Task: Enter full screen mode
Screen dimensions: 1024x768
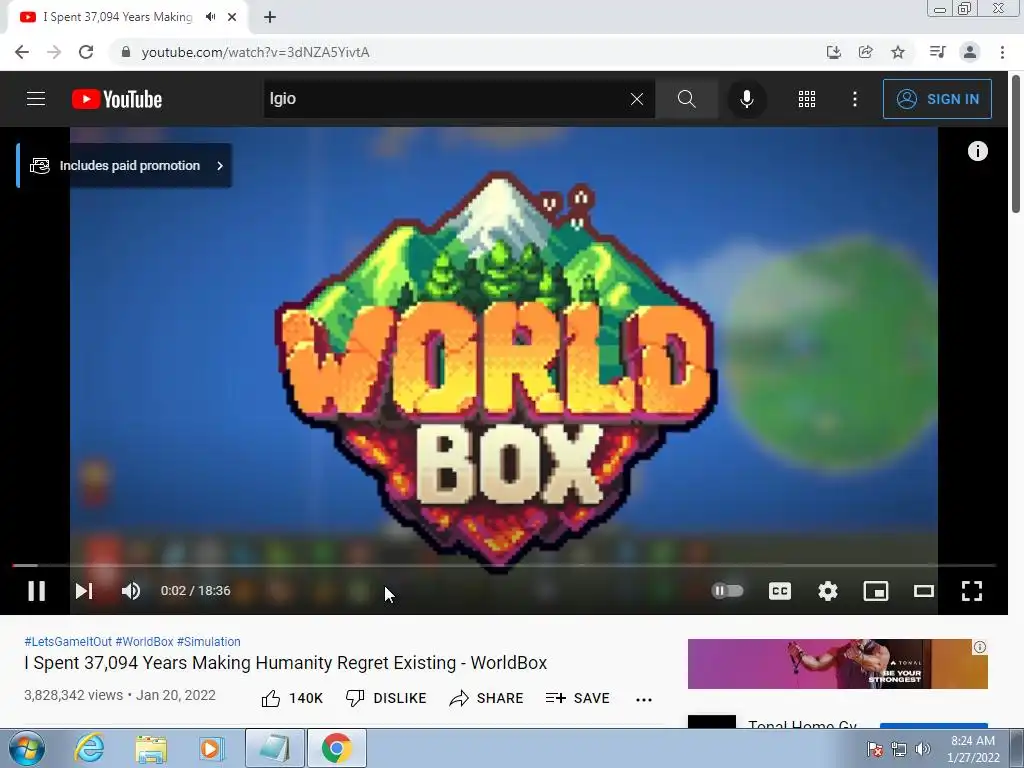Action: pos(972,590)
